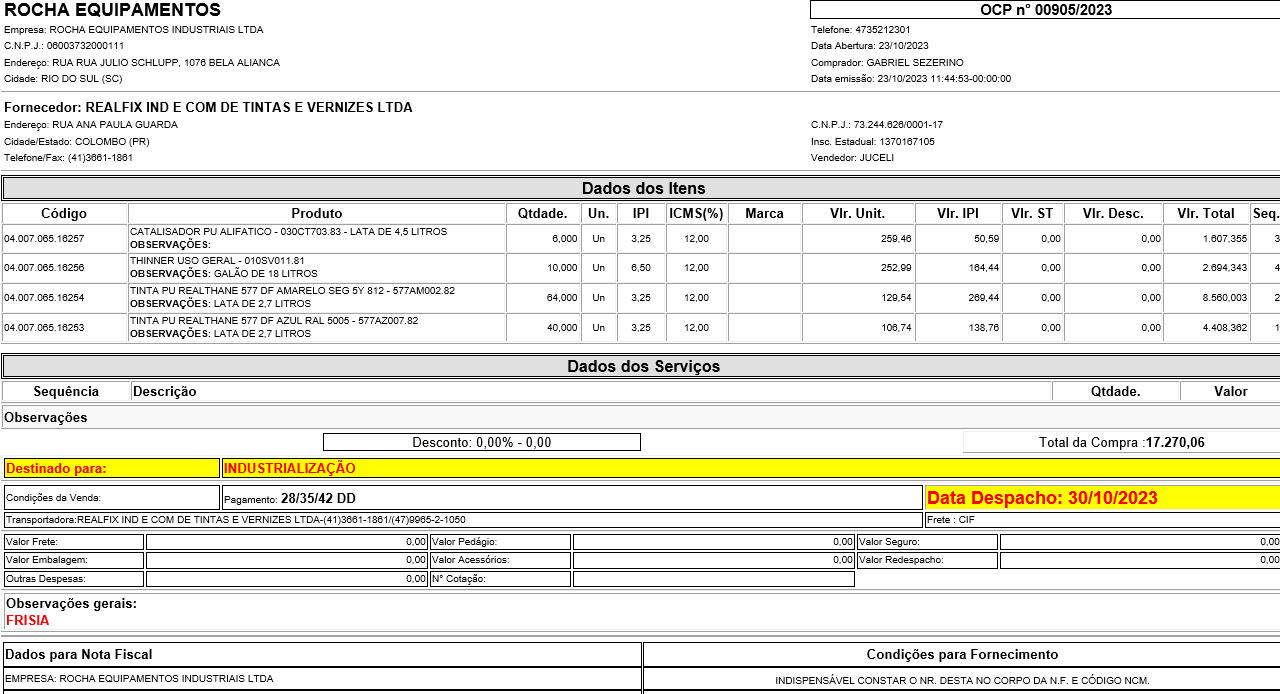Click the yellow INDUSTRIALIZAÇÃO field
This screenshot has width=1280, height=694.
[x=750, y=468]
